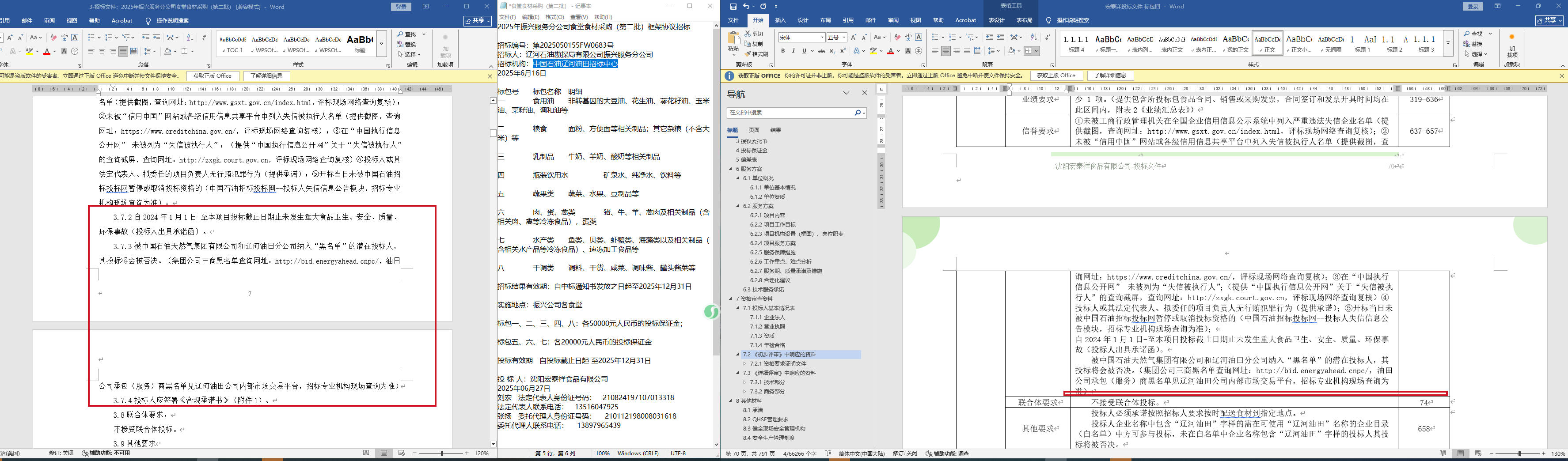The image size is (1568, 461).
Task: Set right alignment in right Word window
Action: pyautogui.click(x=956, y=51)
